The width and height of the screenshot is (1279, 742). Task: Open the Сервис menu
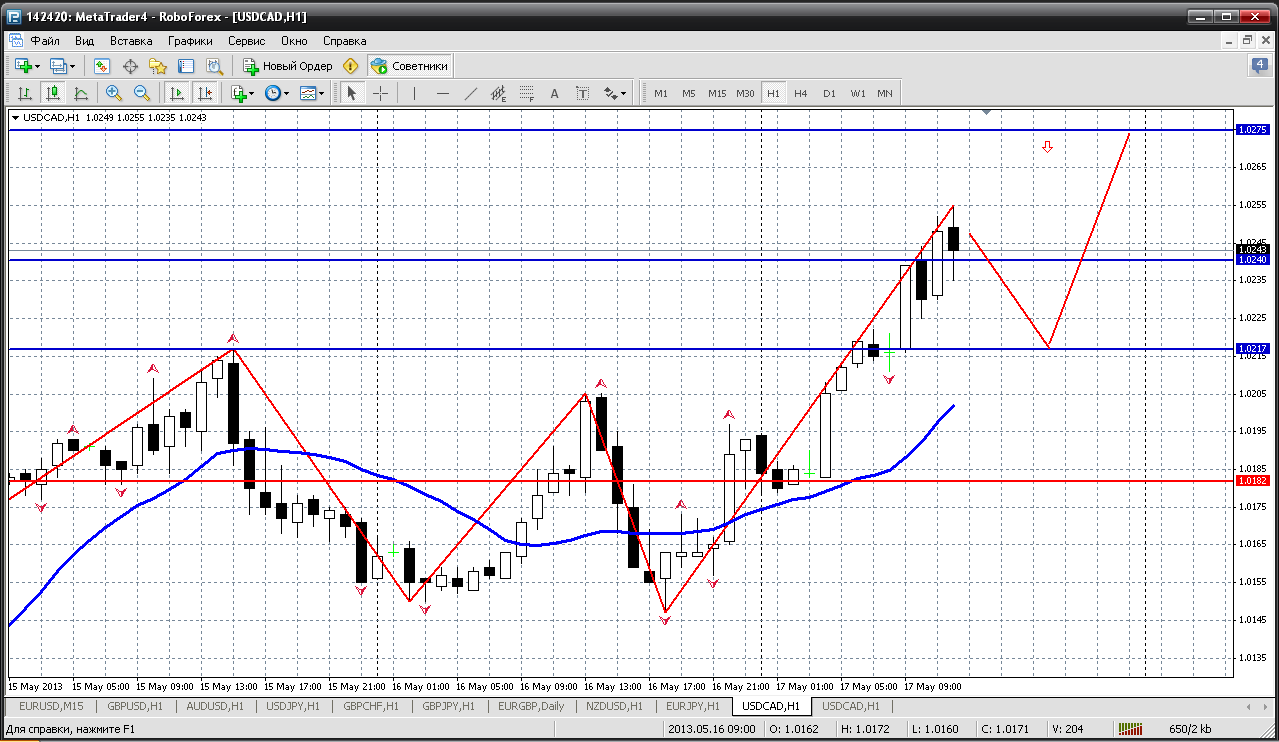pyautogui.click(x=247, y=41)
